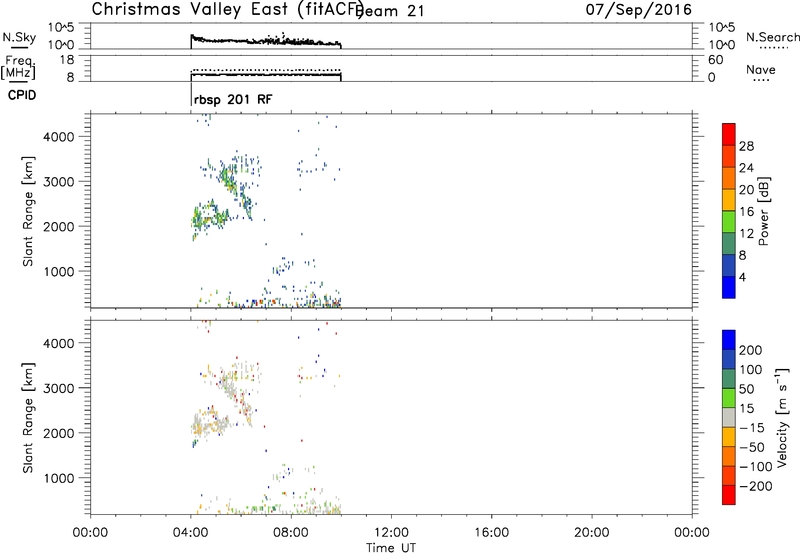Click the 1000 tick on velocity panel axis
Screen dimensions: 800x554
tap(59, 478)
